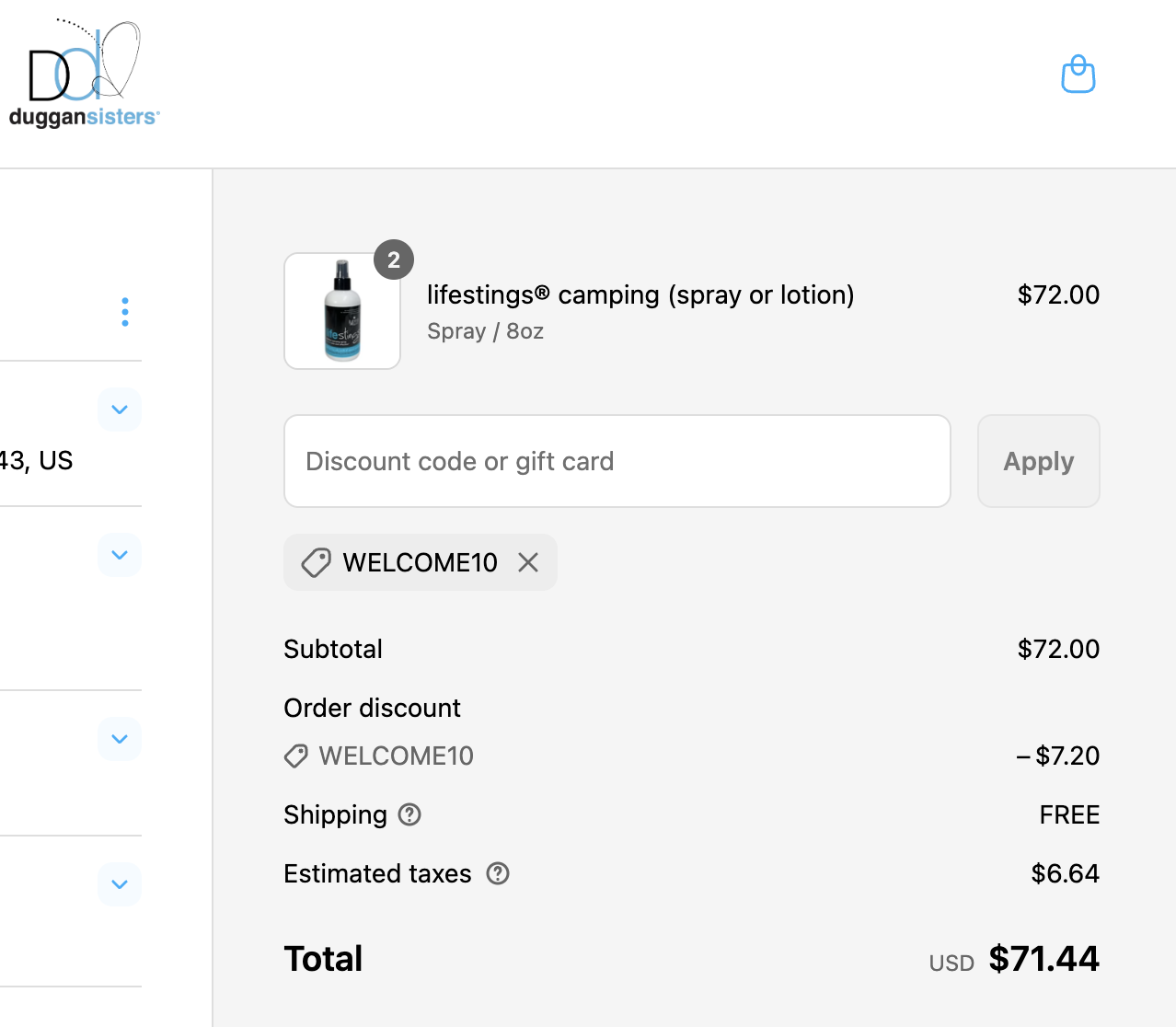Click the Estimated taxes help icon

[498, 873]
